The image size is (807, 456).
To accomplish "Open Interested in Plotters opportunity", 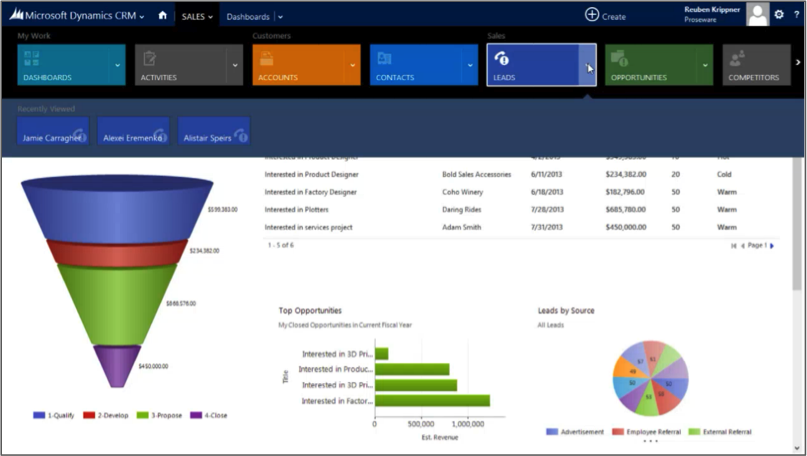I will coord(296,209).
